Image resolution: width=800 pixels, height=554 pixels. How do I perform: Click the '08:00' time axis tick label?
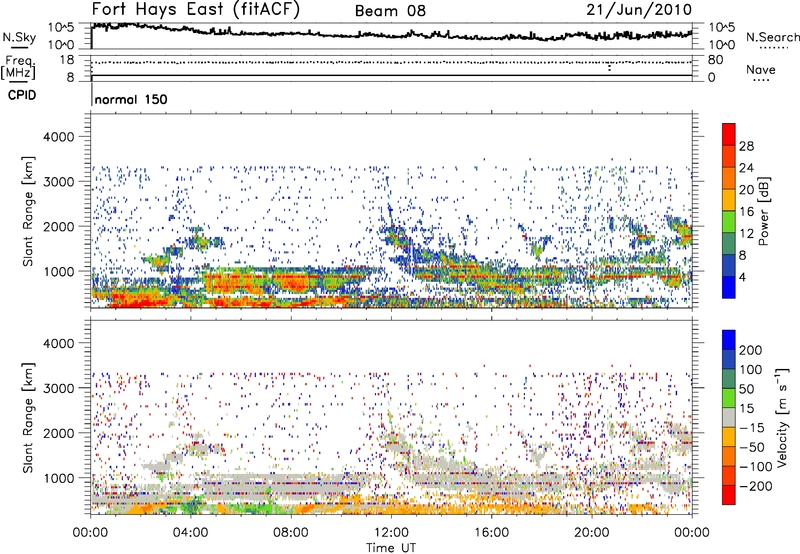coord(291,532)
